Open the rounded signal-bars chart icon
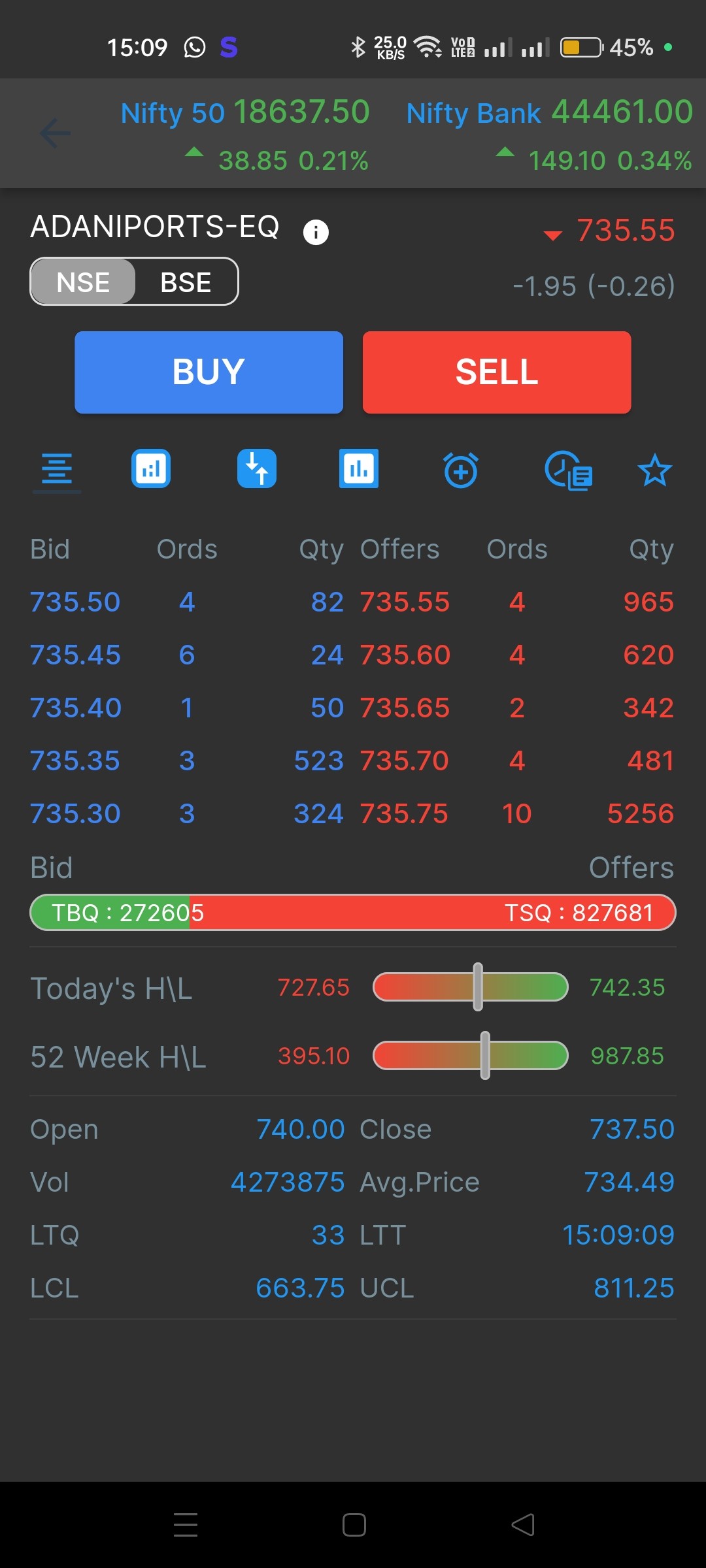The width and height of the screenshot is (706, 1568). [x=151, y=469]
